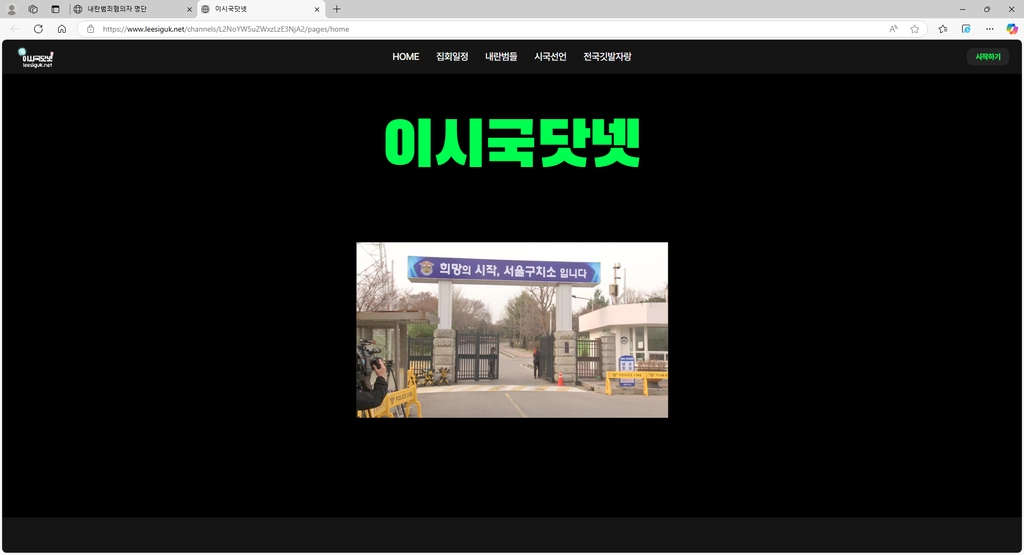Open 전국깃발자랑 menu item
This screenshot has width=1024, height=555.
(x=607, y=57)
